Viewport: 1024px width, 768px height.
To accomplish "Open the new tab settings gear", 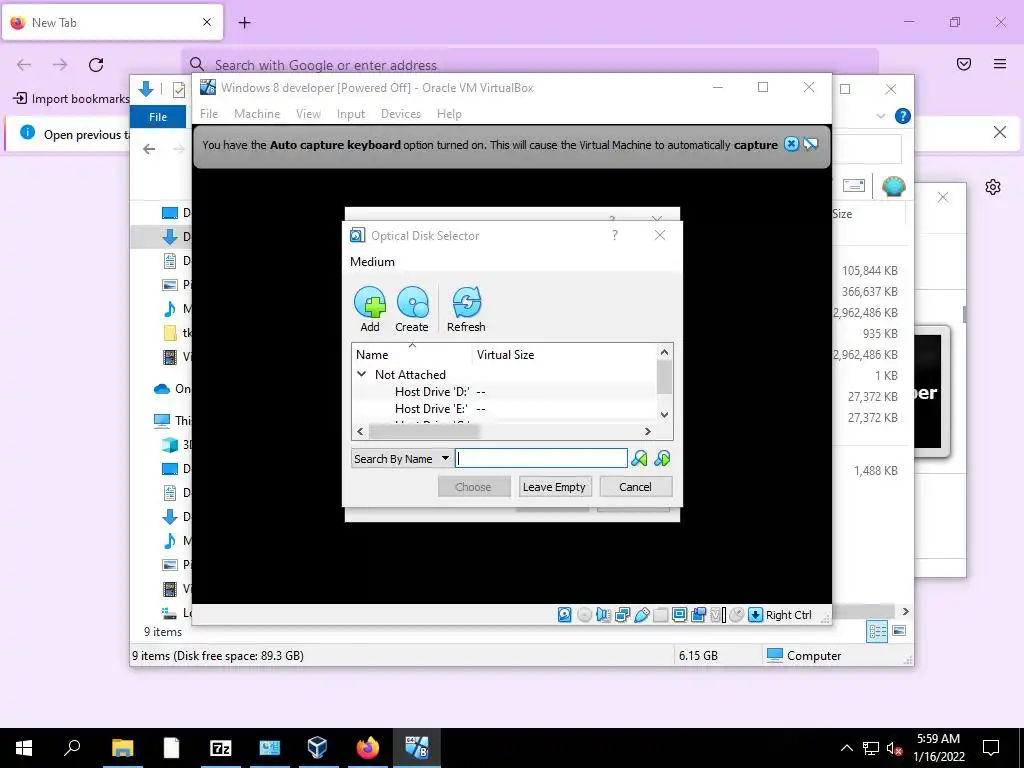I will (x=993, y=187).
